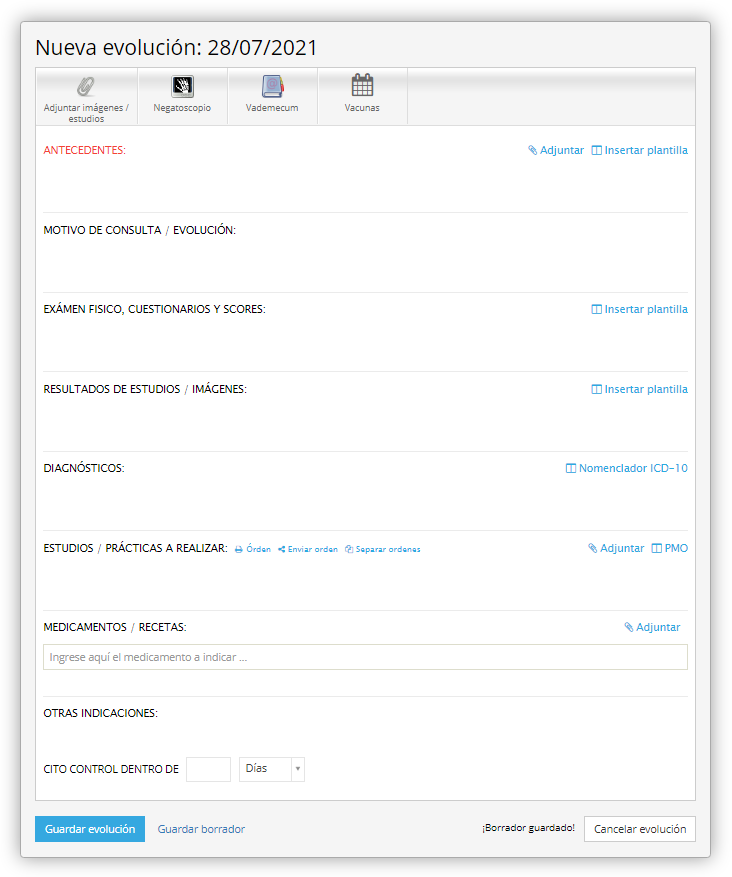Click Guardar borrador link

tap(201, 829)
